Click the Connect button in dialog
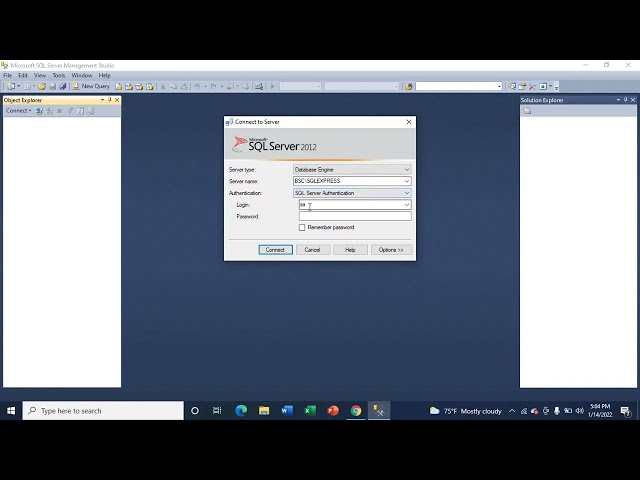Image resolution: width=640 pixels, height=480 pixels. click(276, 250)
